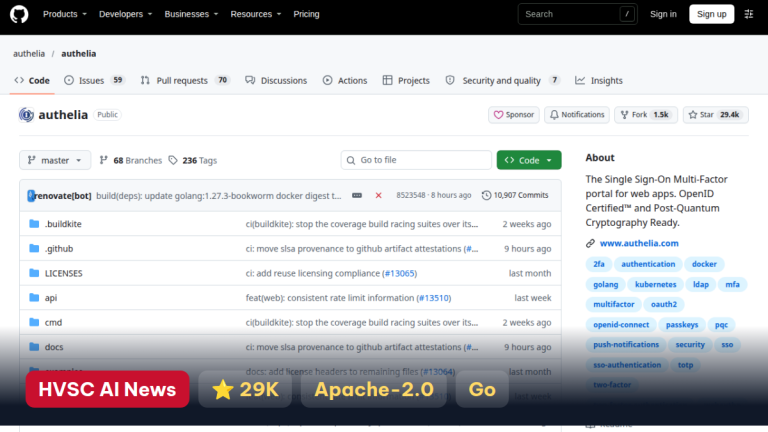
Task: Open the 10,907 Commits history link
Action: click(515, 195)
